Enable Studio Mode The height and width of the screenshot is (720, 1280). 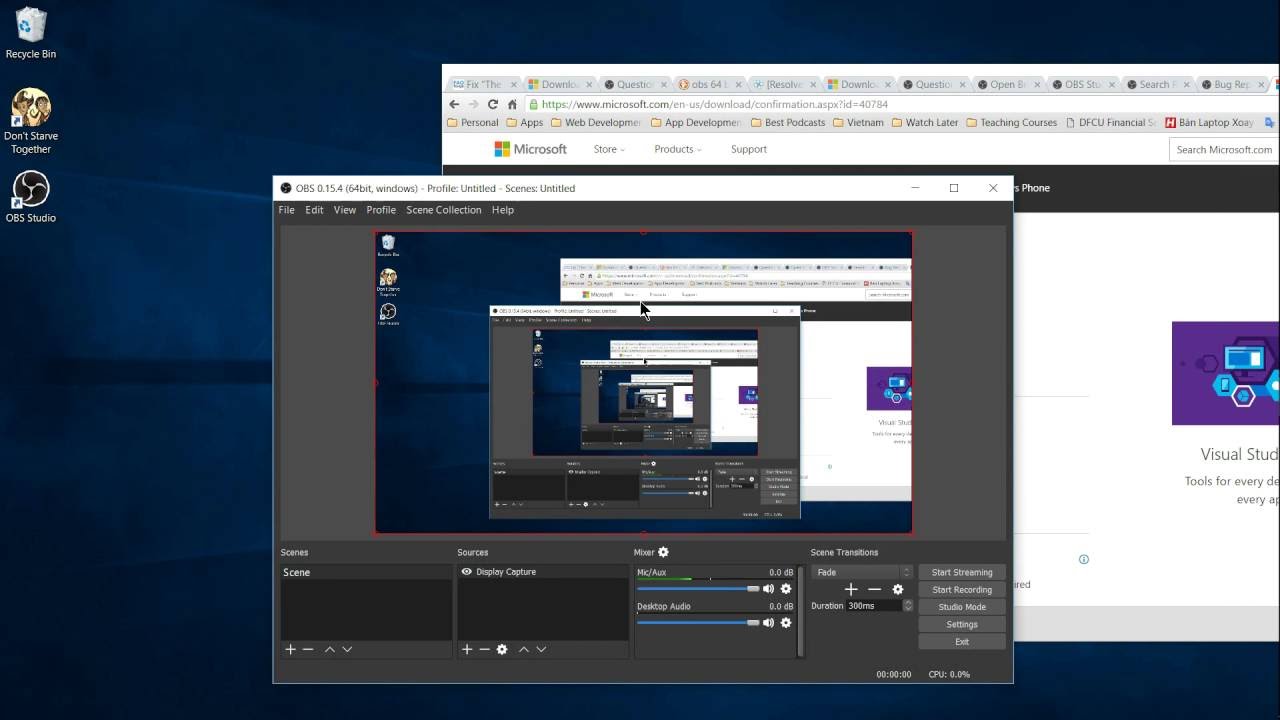962,607
